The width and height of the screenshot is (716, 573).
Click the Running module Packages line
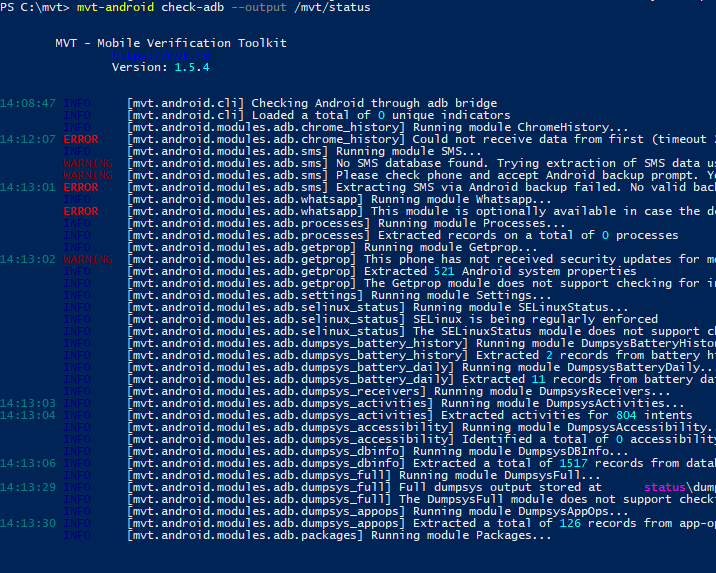coord(339,535)
